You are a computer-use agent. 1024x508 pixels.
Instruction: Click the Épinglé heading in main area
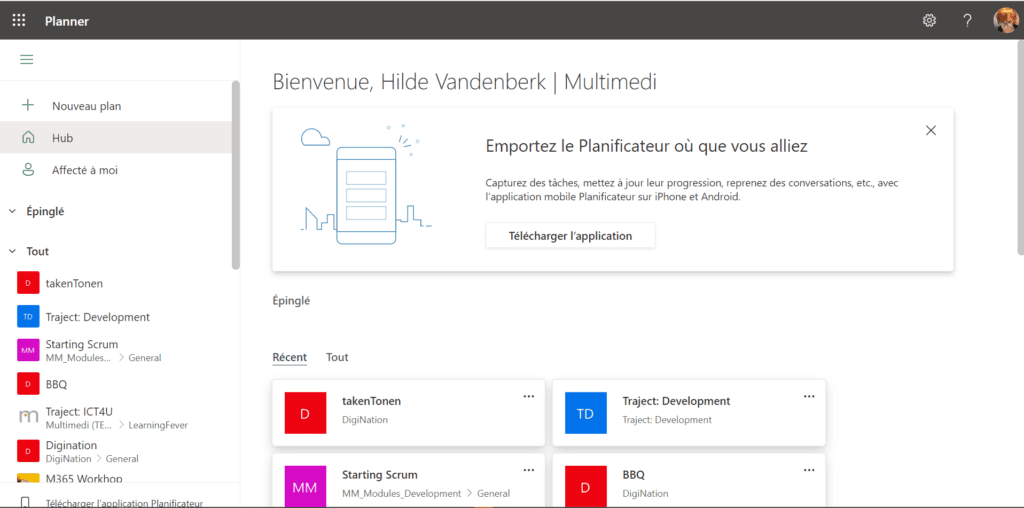pos(291,301)
